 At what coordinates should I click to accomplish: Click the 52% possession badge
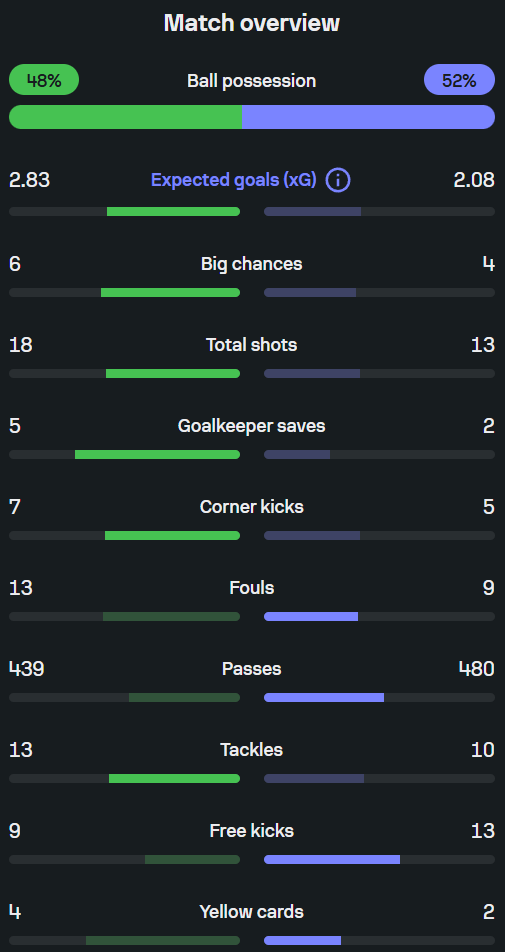459,80
